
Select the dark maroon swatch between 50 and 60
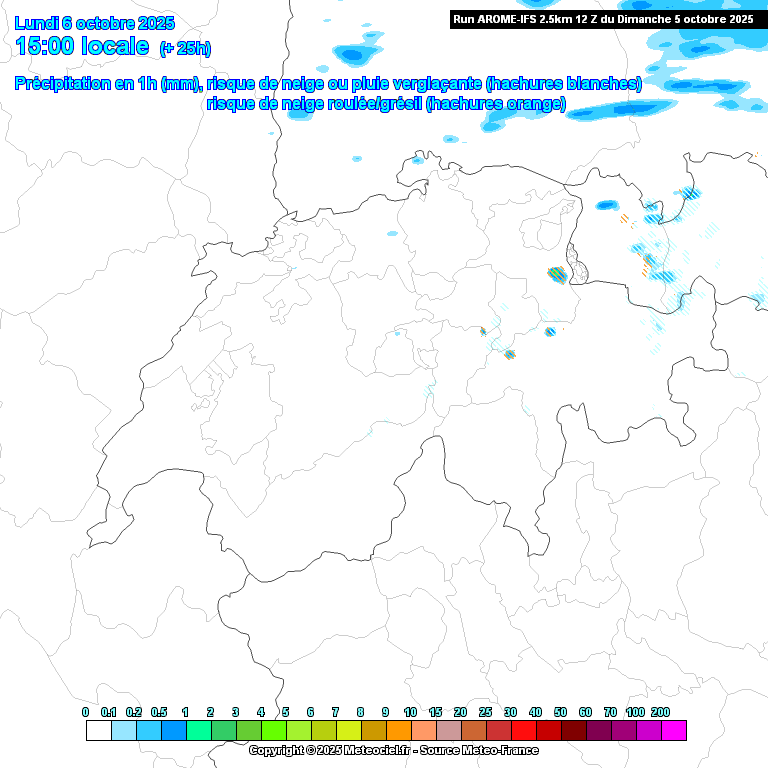(x=573, y=731)
